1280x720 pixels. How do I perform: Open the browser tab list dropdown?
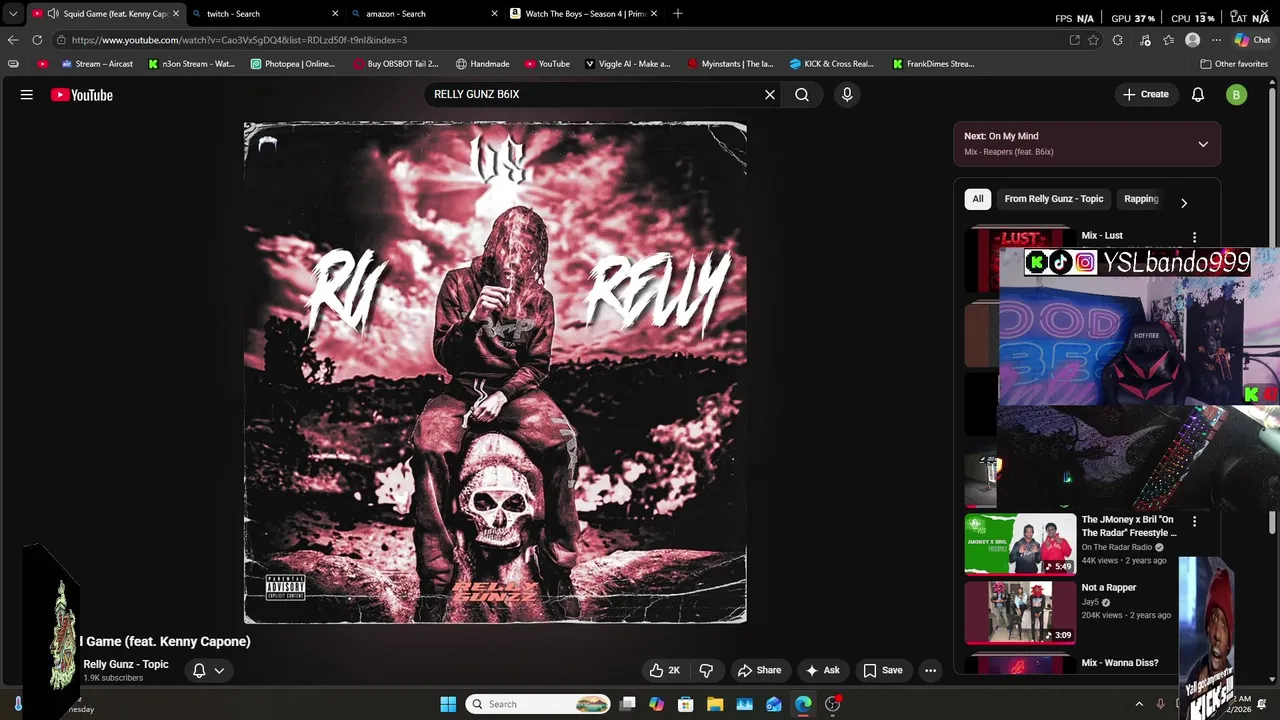(x=12, y=14)
